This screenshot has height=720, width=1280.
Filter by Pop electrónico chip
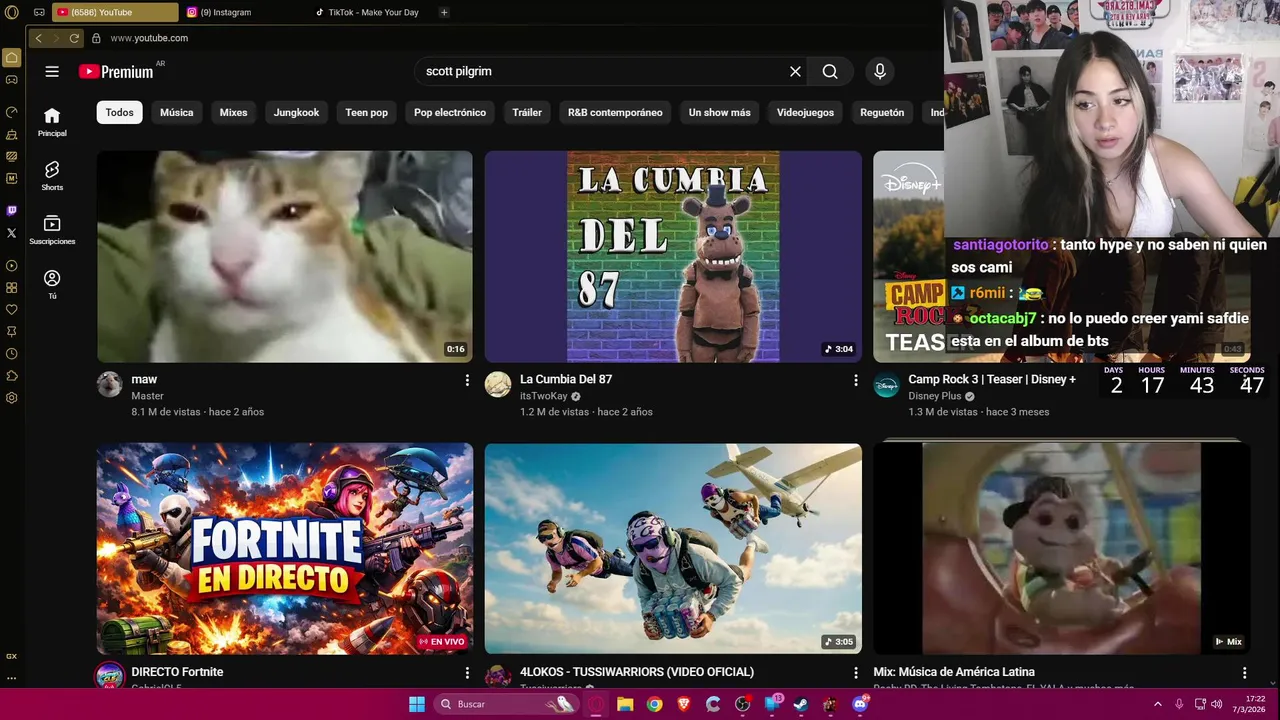tap(450, 112)
